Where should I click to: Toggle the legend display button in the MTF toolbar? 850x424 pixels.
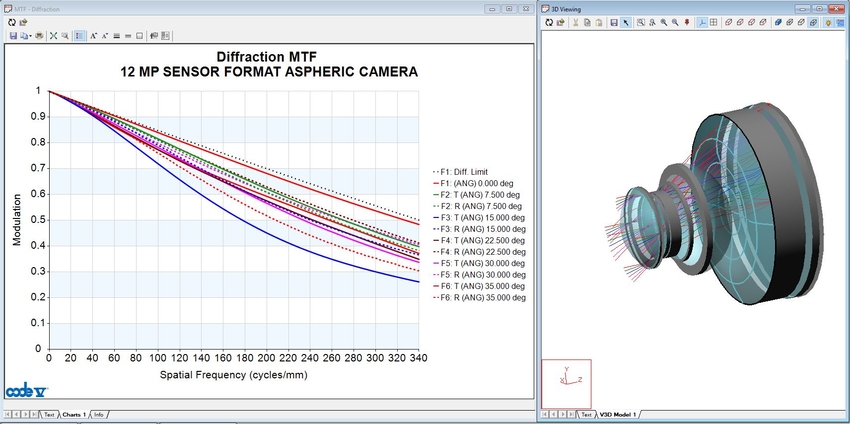(x=80, y=35)
